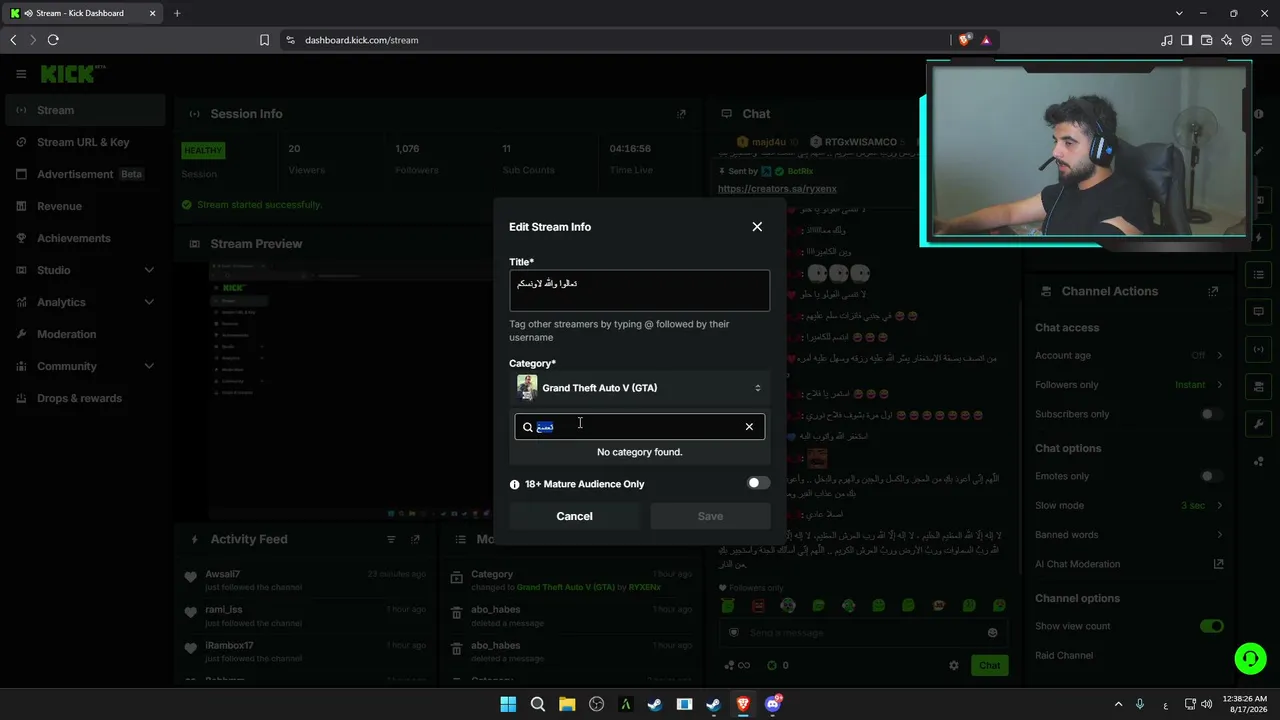Open Stream URL & Key page
This screenshot has width=1280, height=720.
(x=85, y=142)
